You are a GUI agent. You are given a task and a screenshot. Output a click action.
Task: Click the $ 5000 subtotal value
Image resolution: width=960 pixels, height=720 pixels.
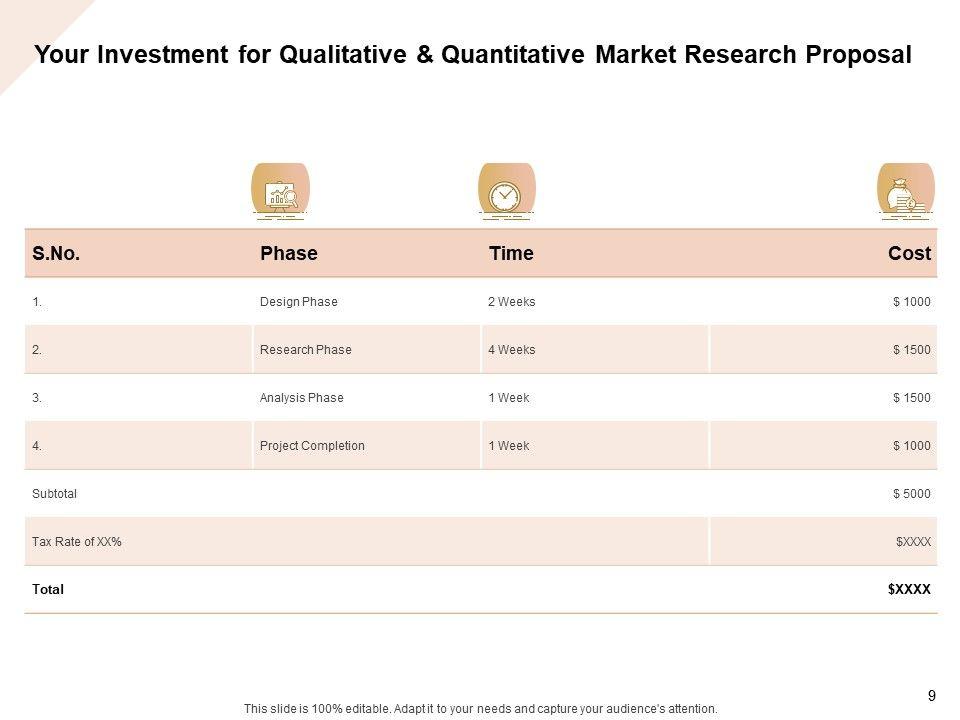coord(912,494)
